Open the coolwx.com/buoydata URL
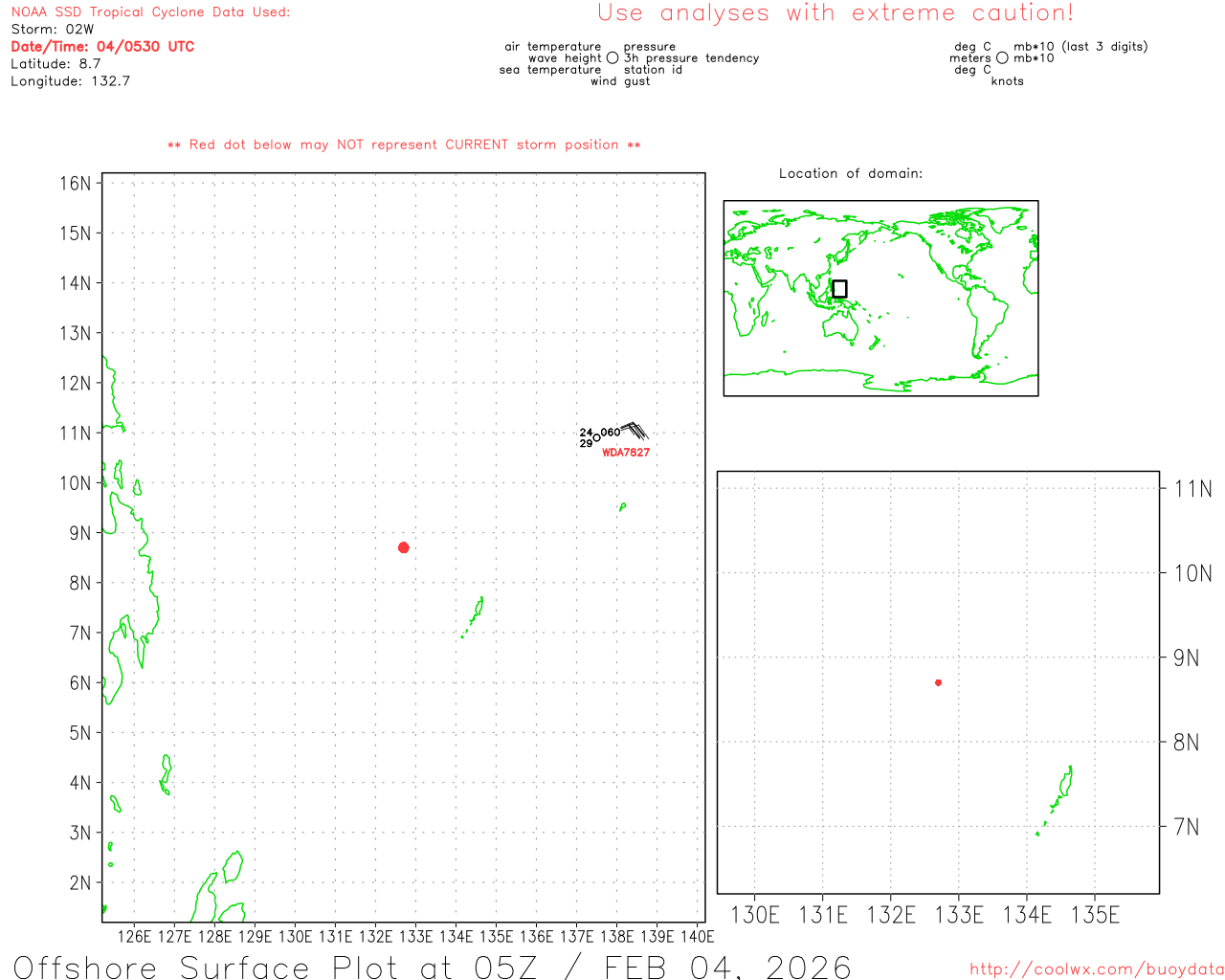This screenshot has width=1225, height=980. pos(1096,969)
